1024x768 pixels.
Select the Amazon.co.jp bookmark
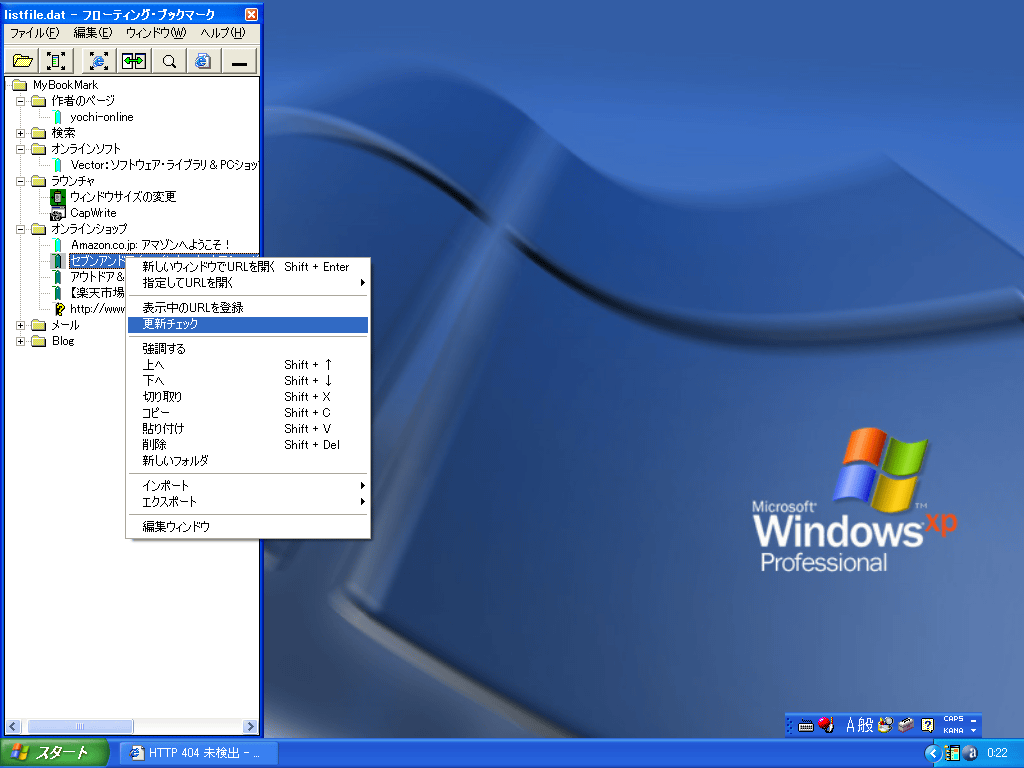coord(150,245)
